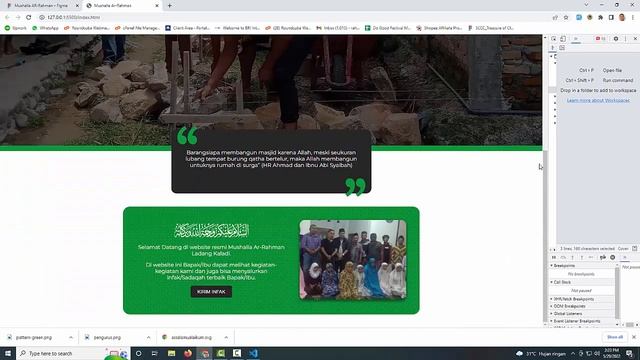The width and height of the screenshot is (640, 360).
Task: Click the red DevTools error count badge
Action: point(600,39)
